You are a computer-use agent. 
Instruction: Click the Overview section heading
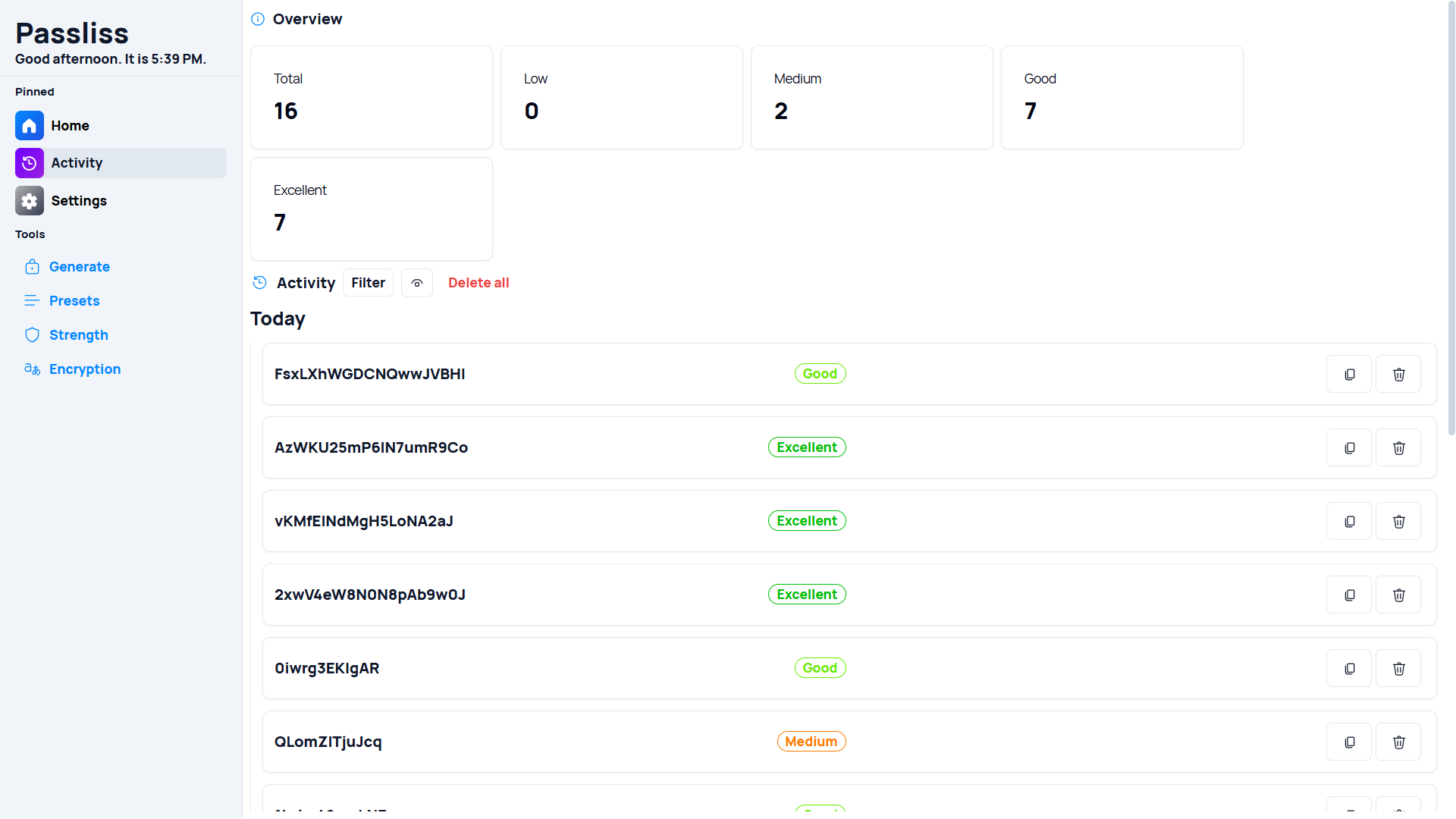(307, 19)
